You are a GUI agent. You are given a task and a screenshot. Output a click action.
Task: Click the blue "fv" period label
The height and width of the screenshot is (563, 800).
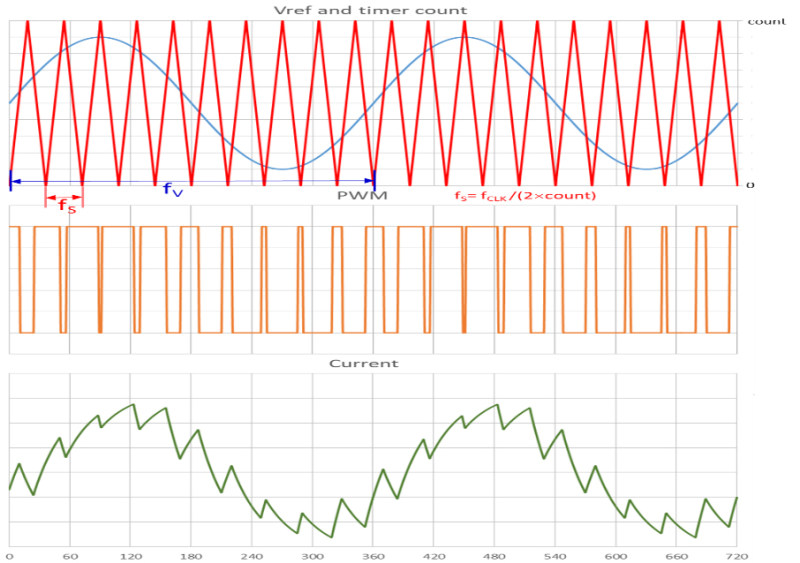click(173, 189)
